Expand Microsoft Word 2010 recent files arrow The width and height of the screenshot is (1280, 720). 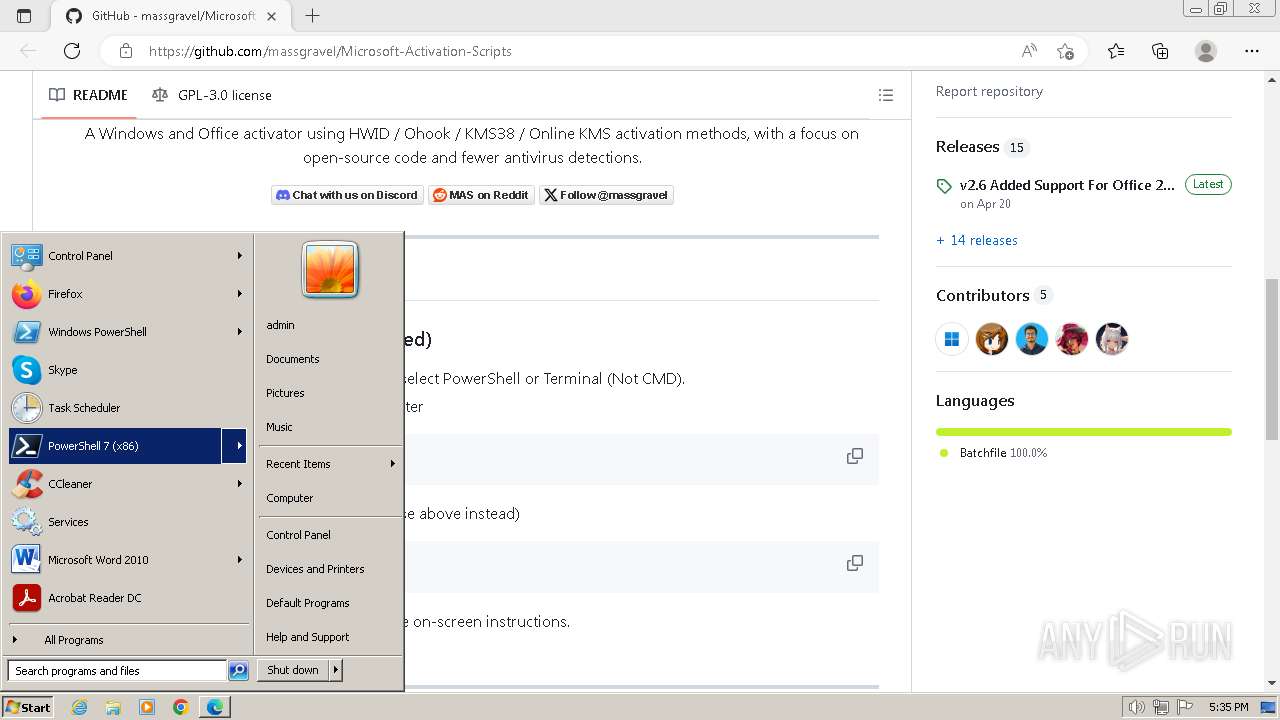240,560
